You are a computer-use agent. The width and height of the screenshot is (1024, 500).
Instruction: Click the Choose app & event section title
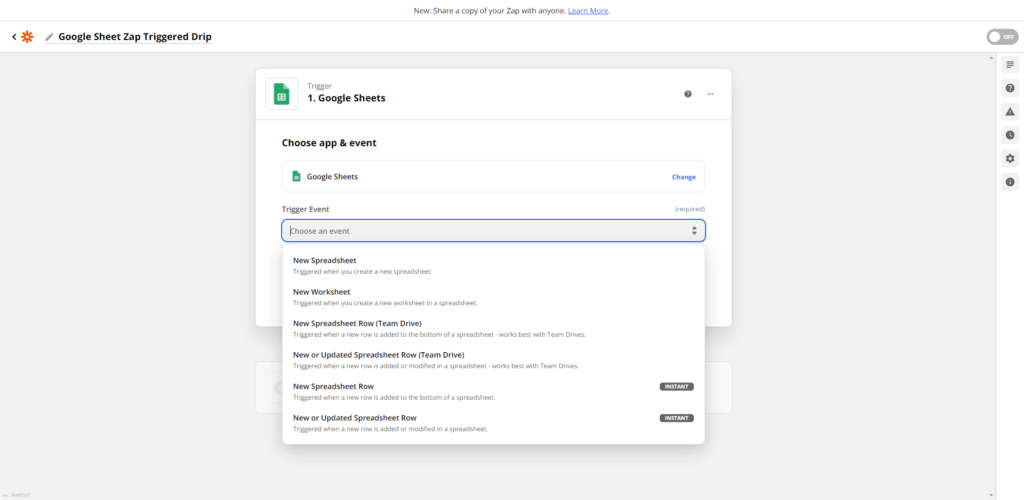[x=329, y=142]
